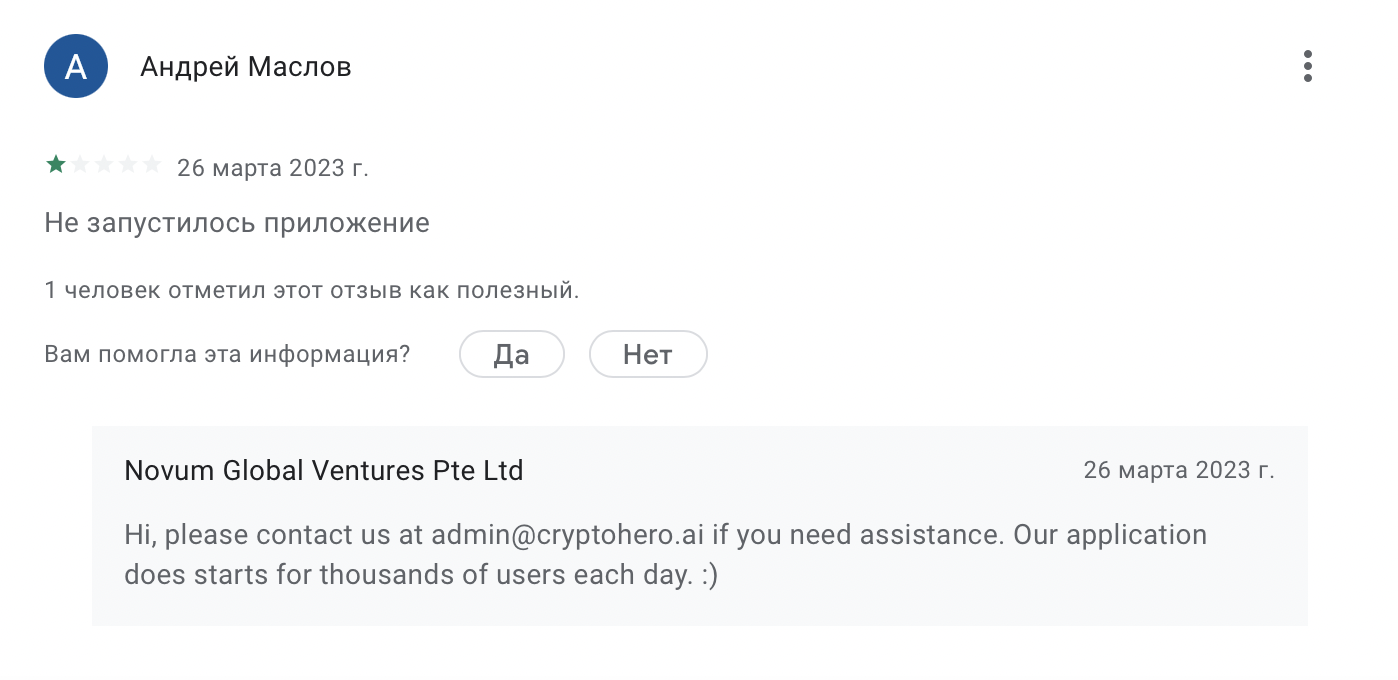This screenshot has height=680, width=1398.
Task: Click the filled green first star
Action: pyautogui.click(x=56, y=165)
